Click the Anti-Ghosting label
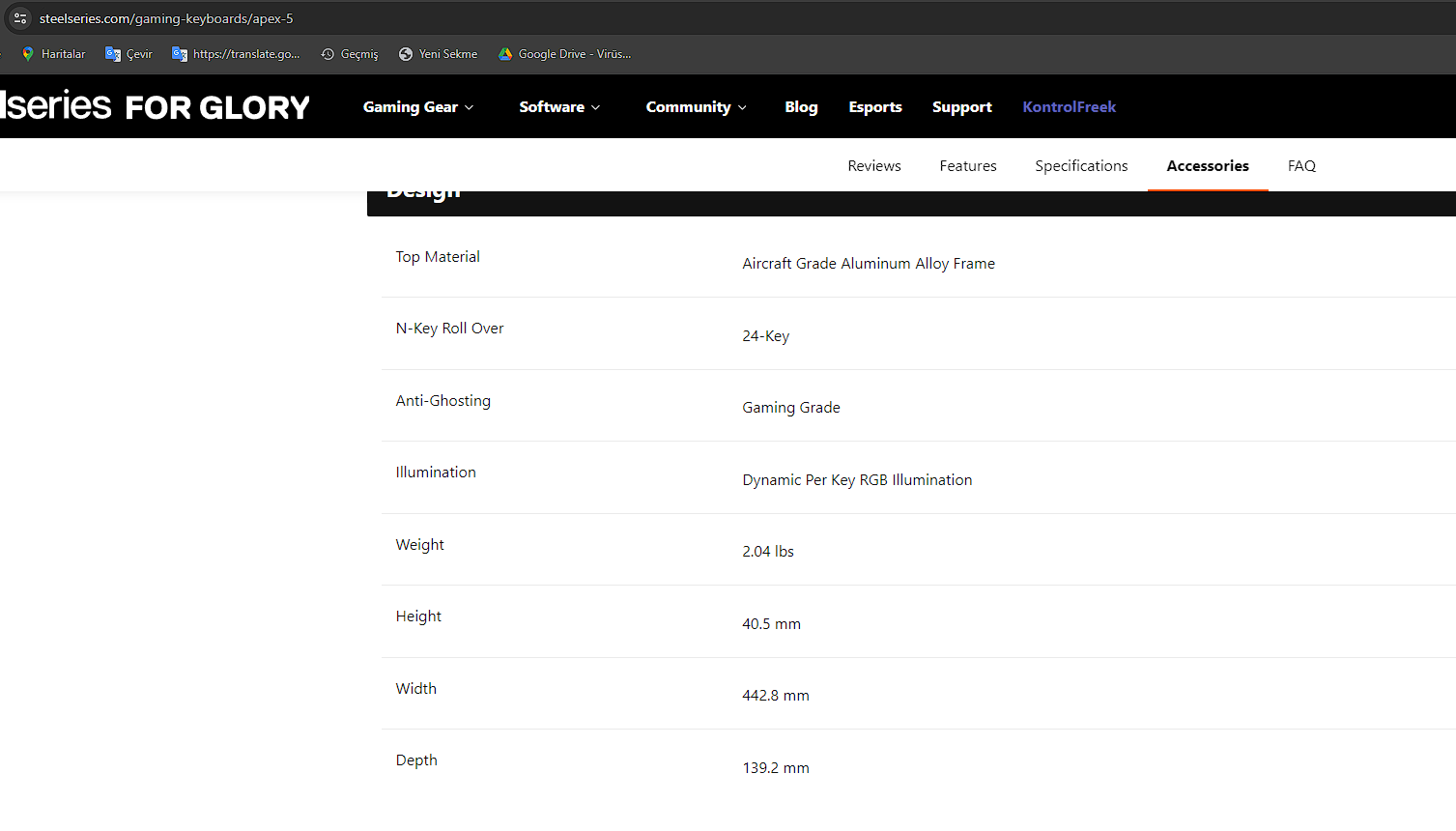 click(x=443, y=400)
